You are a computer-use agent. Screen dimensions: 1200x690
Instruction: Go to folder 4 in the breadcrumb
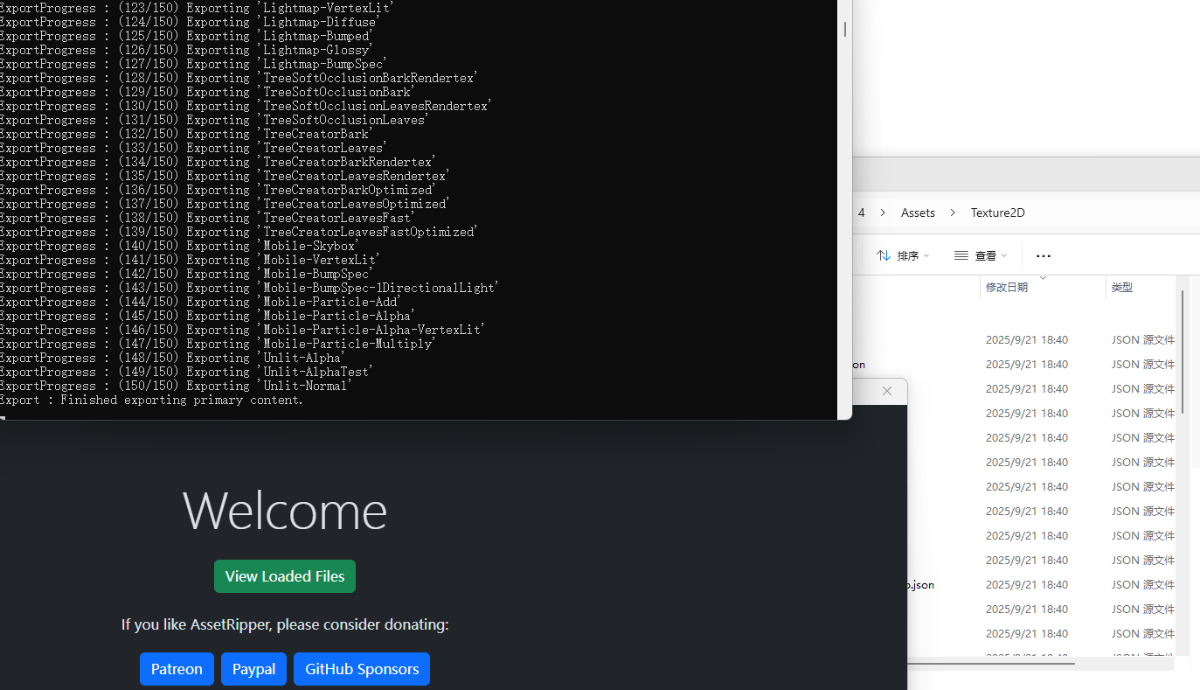click(x=861, y=213)
